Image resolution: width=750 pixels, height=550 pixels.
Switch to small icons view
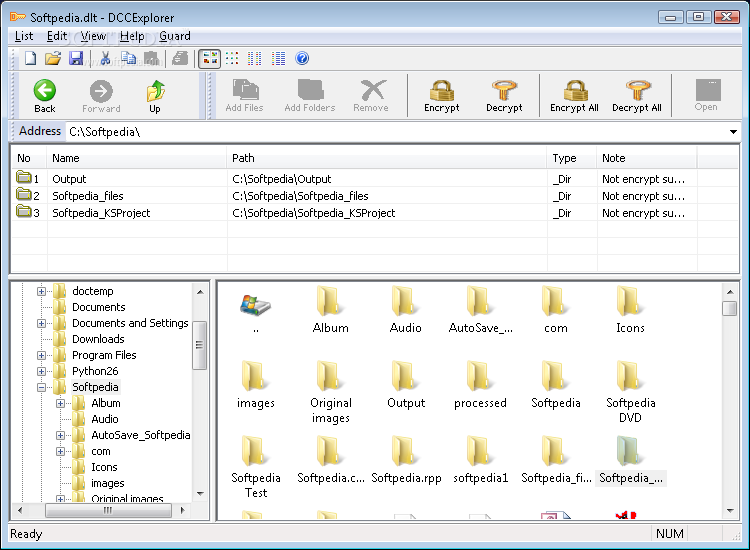point(232,58)
